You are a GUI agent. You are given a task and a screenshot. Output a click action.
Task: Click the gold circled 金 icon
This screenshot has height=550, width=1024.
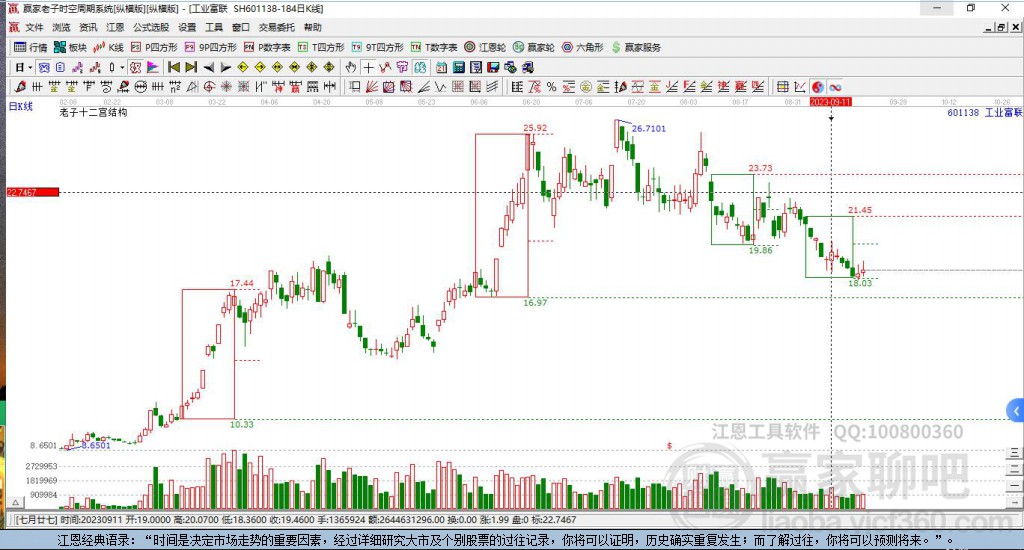[x=586, y=86]
